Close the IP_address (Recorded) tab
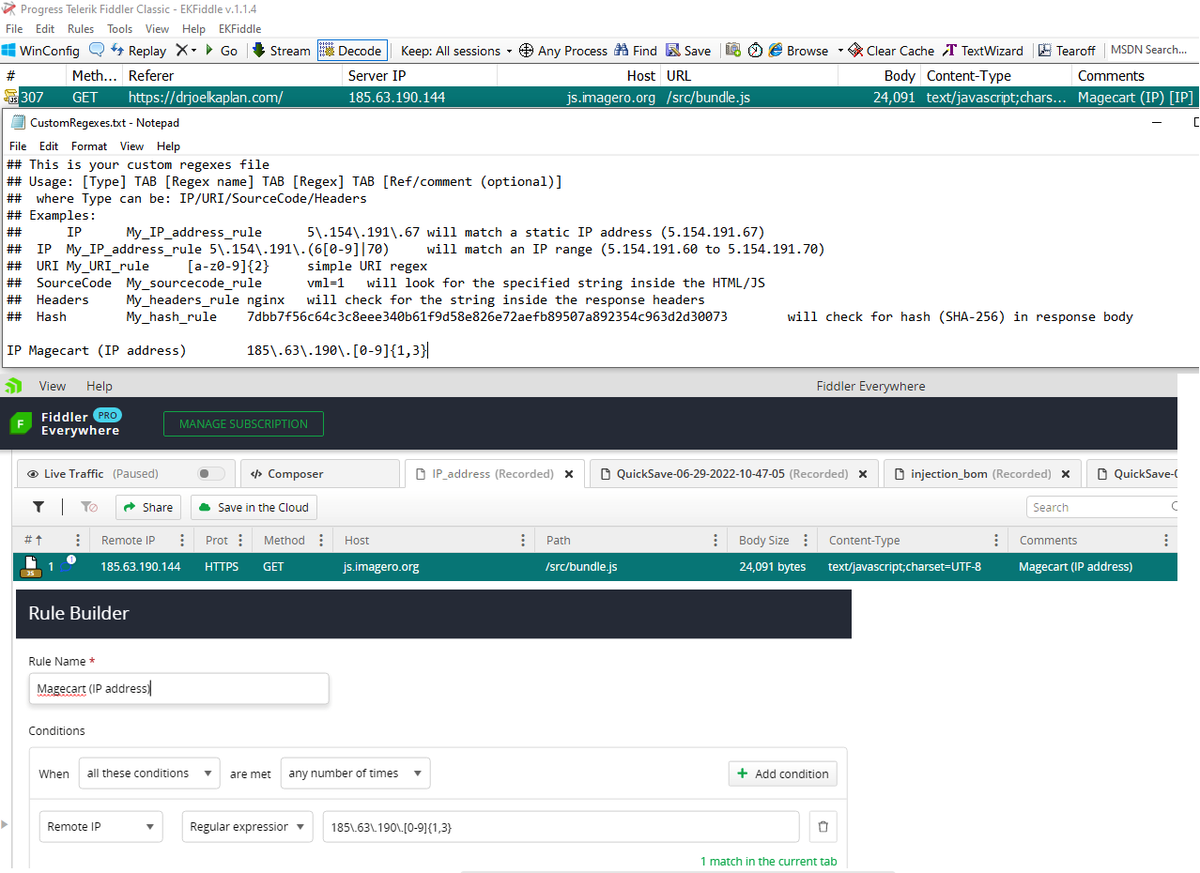The height and width of the screenshot is (873, 1200). [569, 474]
